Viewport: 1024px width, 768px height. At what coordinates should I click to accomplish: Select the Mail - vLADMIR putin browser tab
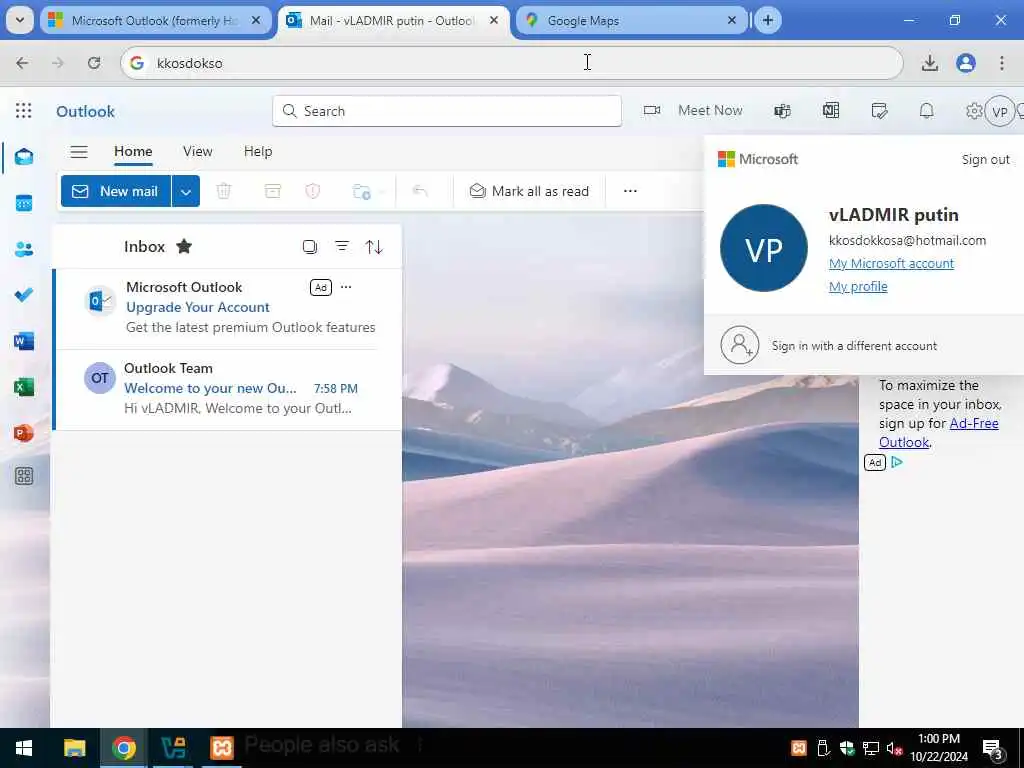[394, 21]
